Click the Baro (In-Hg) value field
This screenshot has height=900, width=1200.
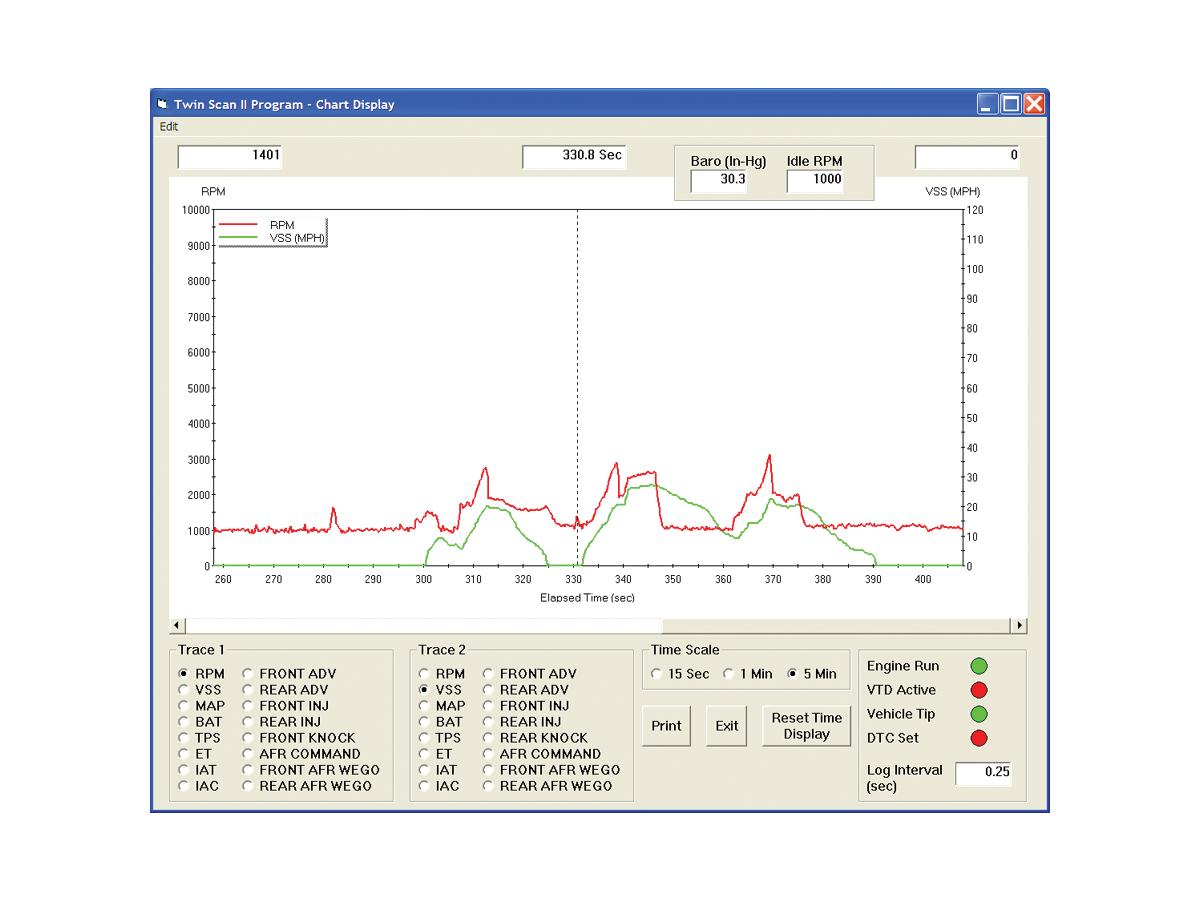click(718, 180)
